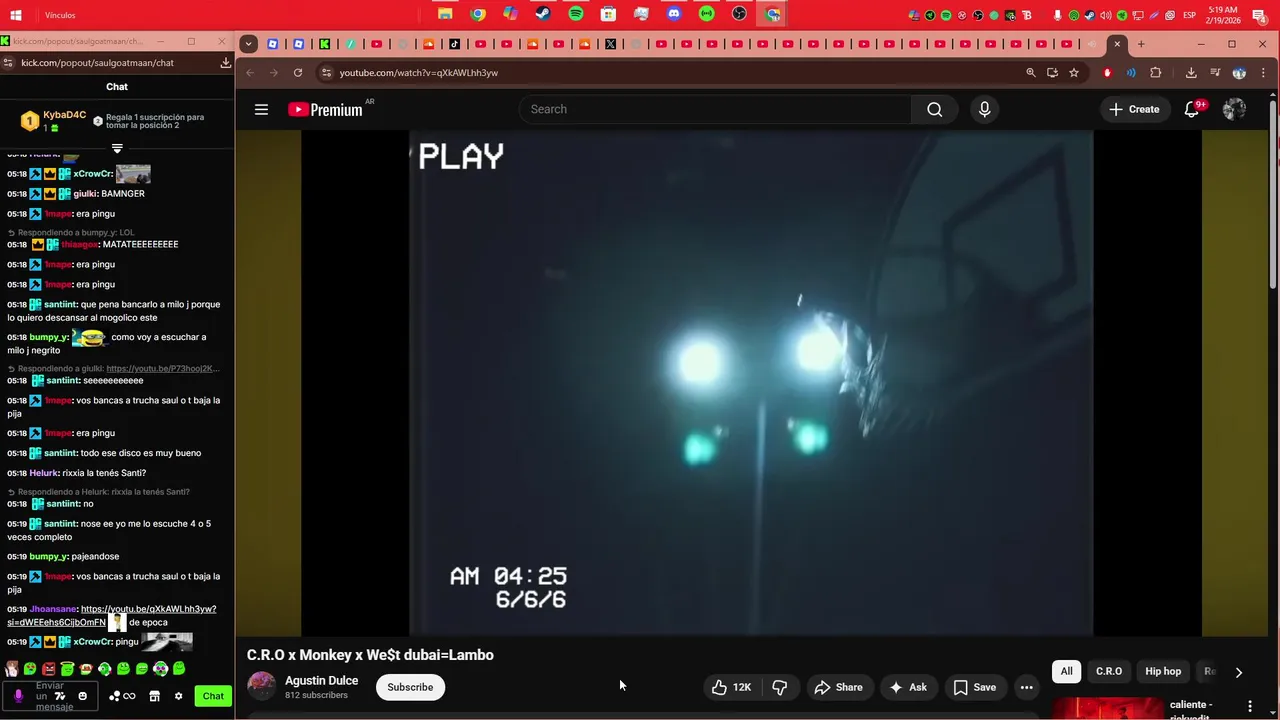The image size is (1280, 720).
Task: Like the video with thumbs up
Action: tap(731, 687)
